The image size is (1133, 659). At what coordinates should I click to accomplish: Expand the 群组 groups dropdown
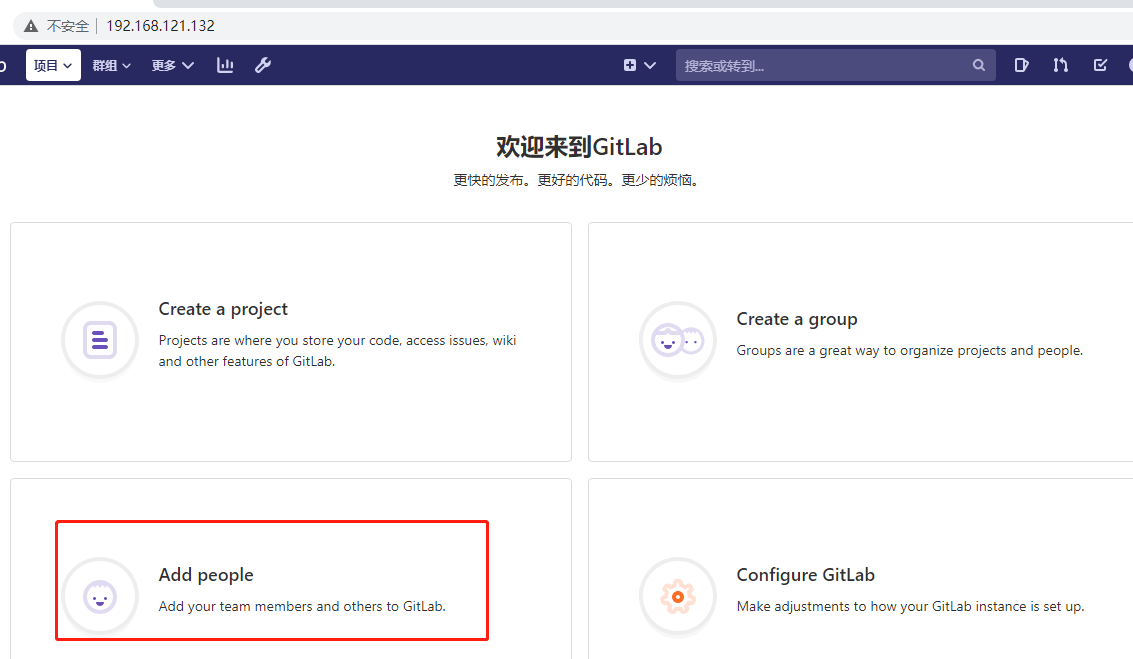111,65
